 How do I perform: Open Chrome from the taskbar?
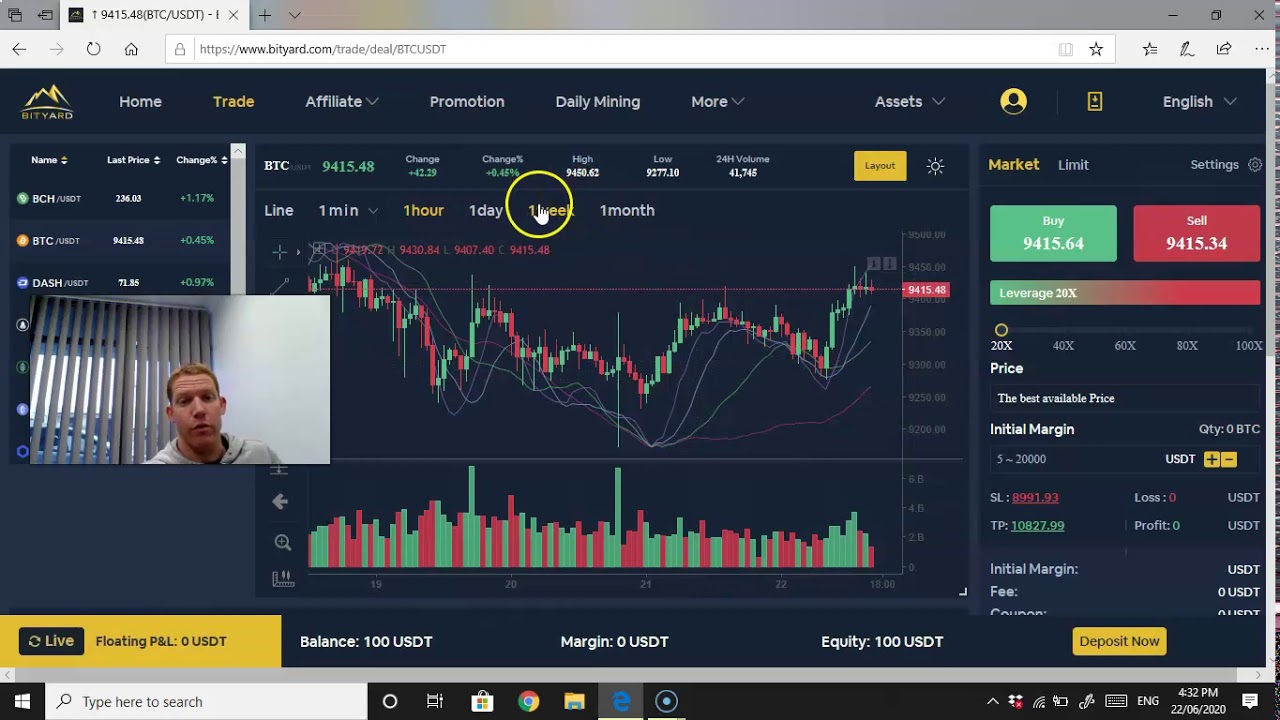click(528, 701)
